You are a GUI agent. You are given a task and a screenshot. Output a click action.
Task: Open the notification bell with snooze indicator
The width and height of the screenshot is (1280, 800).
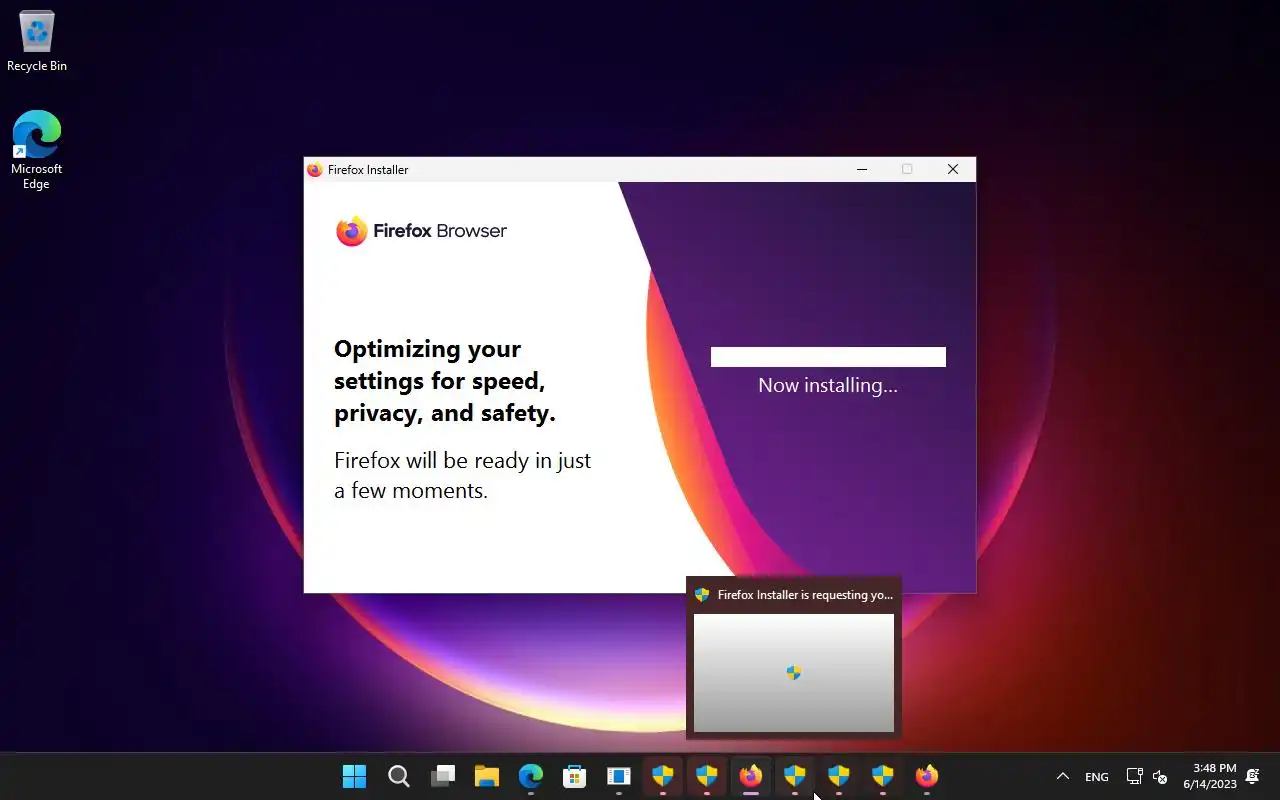(x=1252, y=776)
